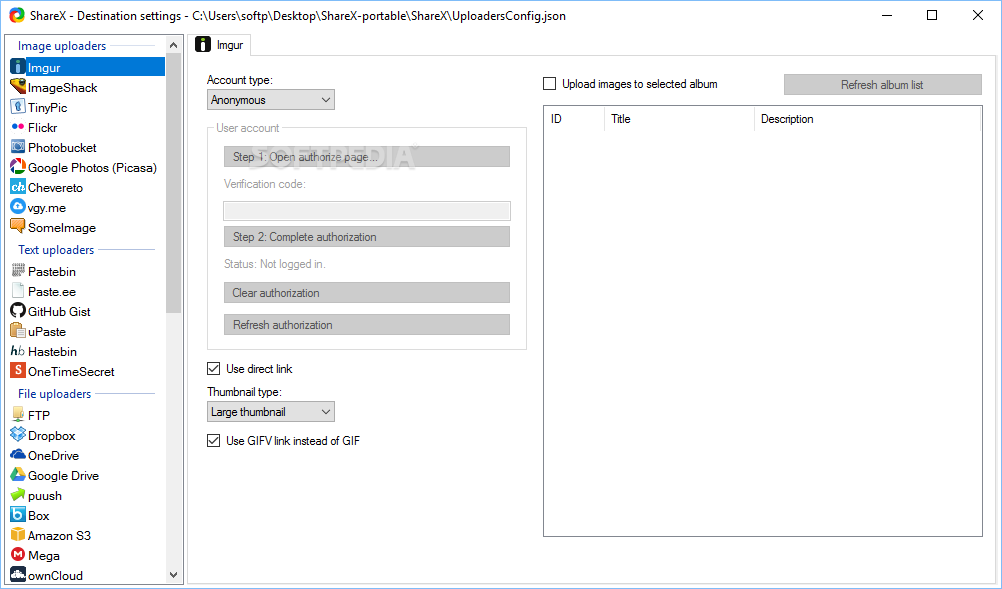The width and height of the screenshot is (1002, 589).
Task: Uncheck Use GIFV link instead of GIF
Action: [x=213, y=441]
